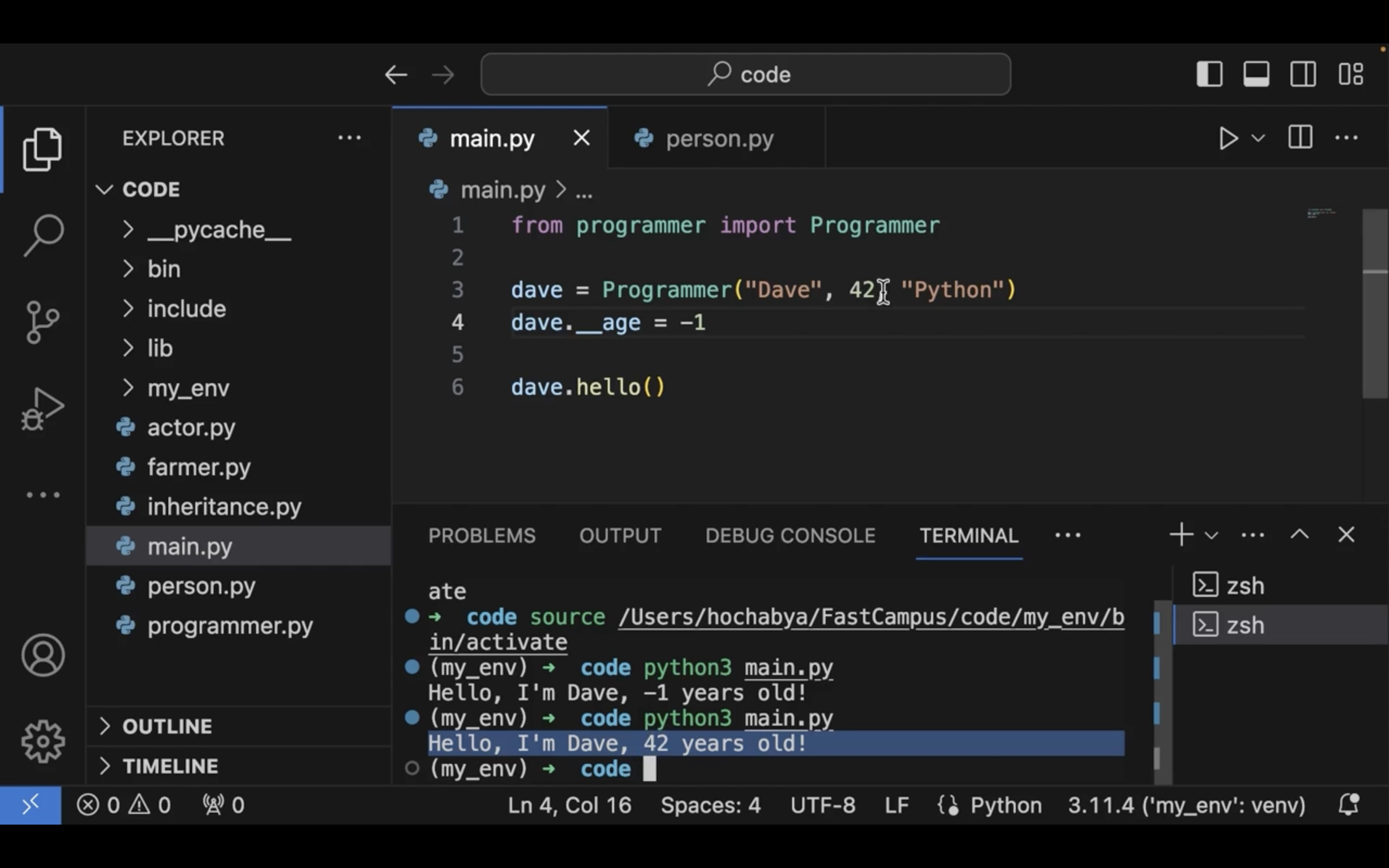The image size is (1389, 868).
Task: Open the Manage gear menu
Action: point(43,741)
